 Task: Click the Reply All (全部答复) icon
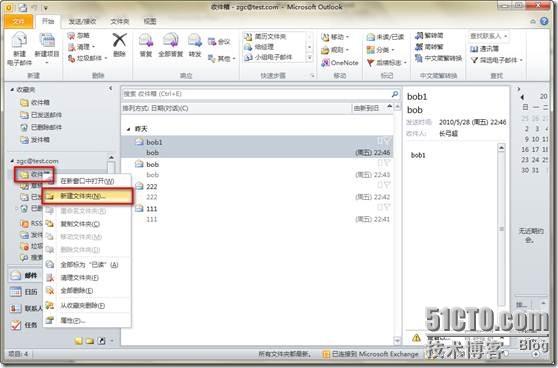click(170, 45)
